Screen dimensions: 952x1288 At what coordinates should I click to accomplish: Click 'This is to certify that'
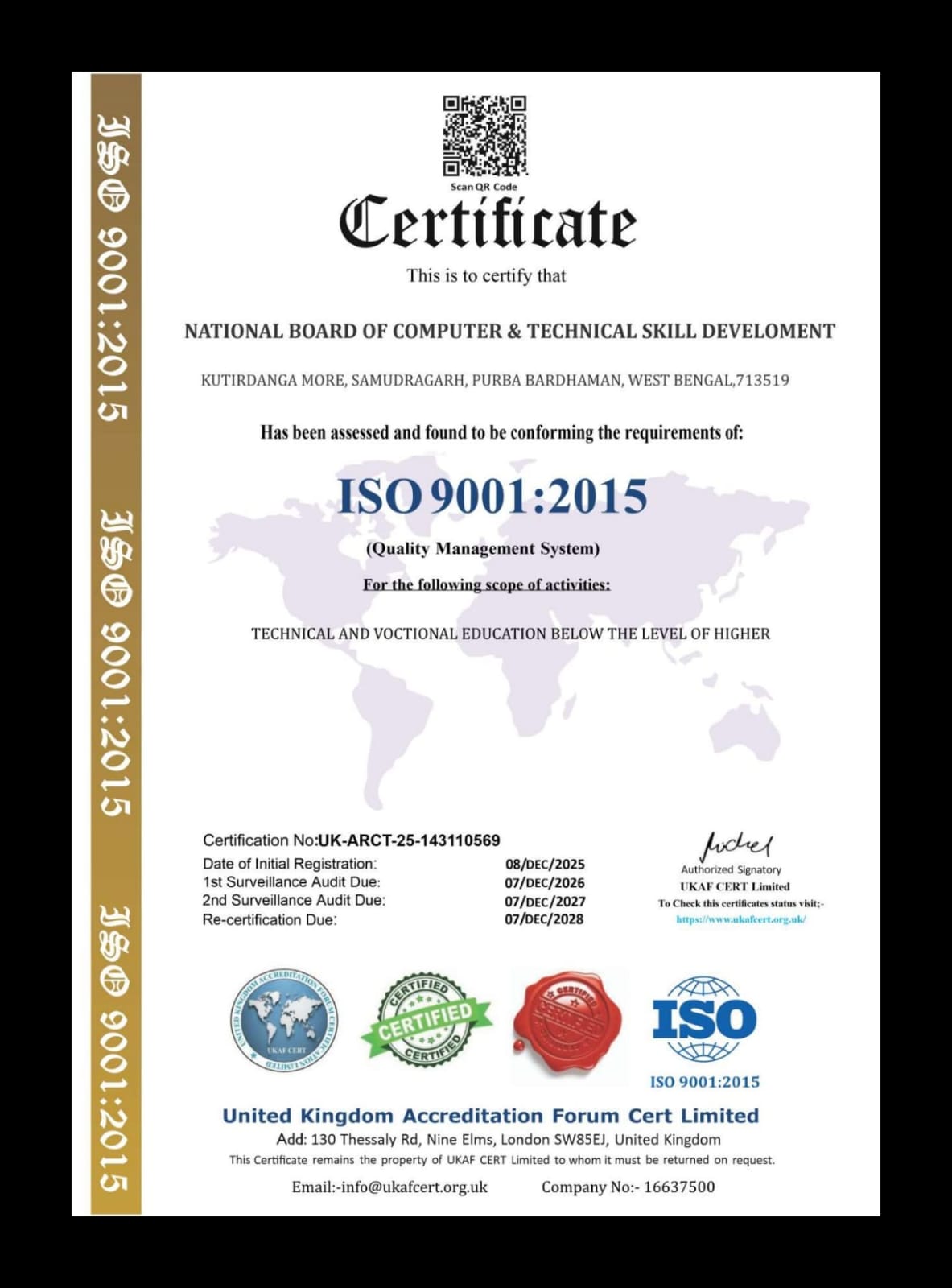pyautogui.click(x=486, y=275)
